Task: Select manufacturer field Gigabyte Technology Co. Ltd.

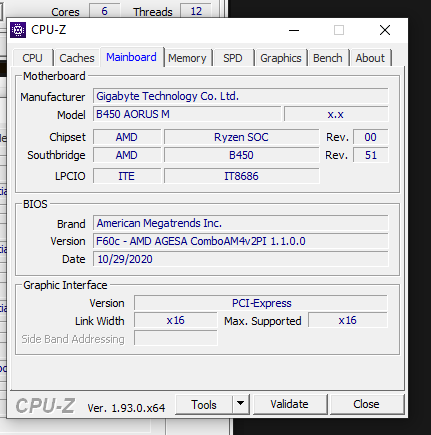Action: click(x=240, y=96)
